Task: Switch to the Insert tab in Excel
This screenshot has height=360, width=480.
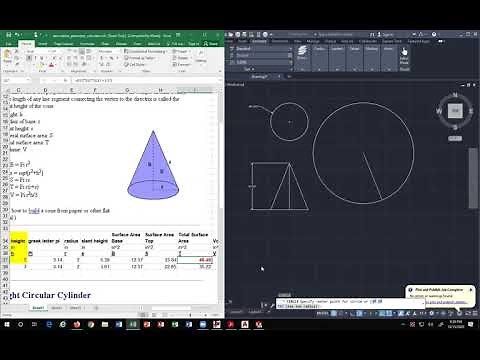Action: click(43, 44)
